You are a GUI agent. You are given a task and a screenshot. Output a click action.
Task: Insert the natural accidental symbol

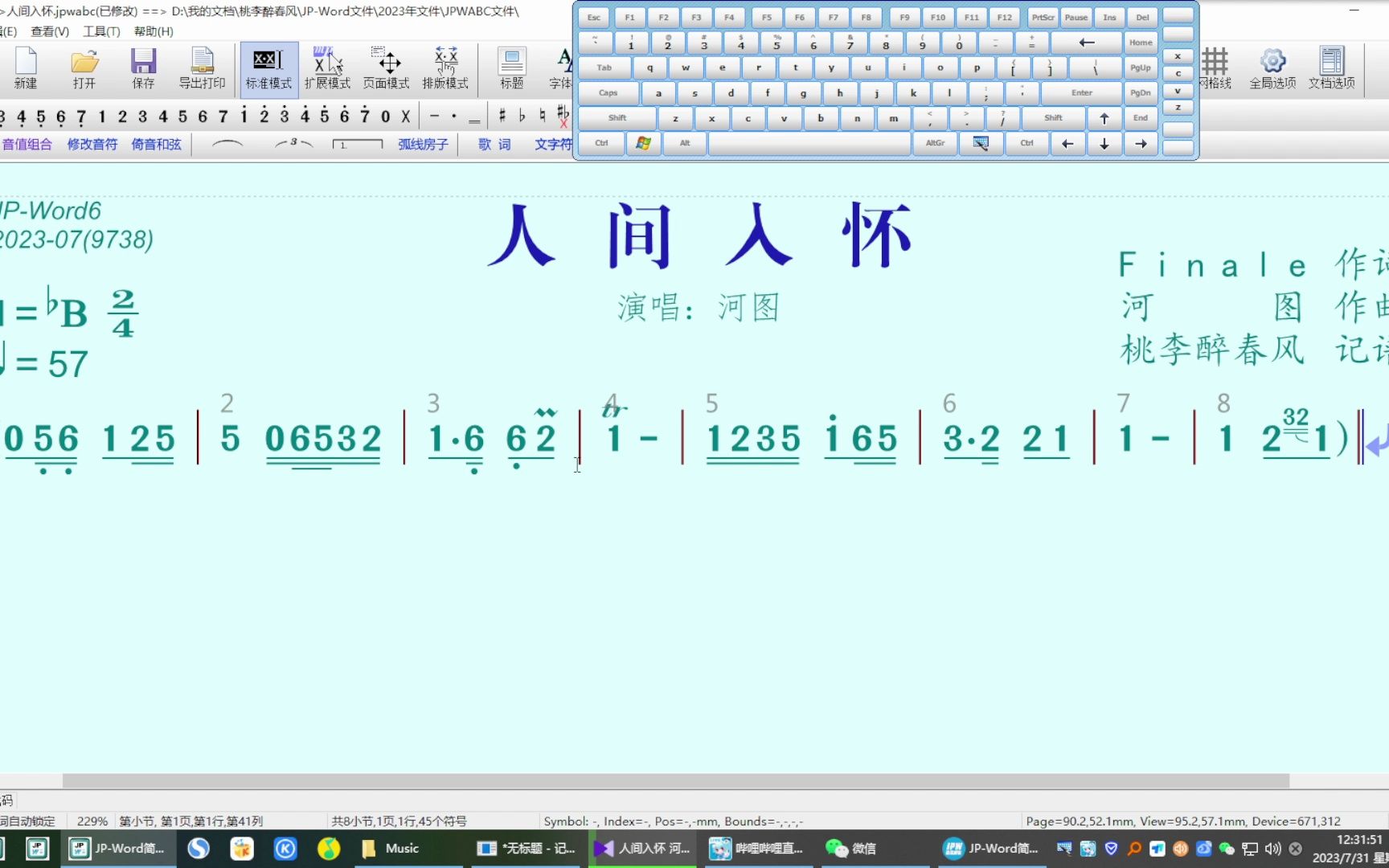click(x=543, y=116)
